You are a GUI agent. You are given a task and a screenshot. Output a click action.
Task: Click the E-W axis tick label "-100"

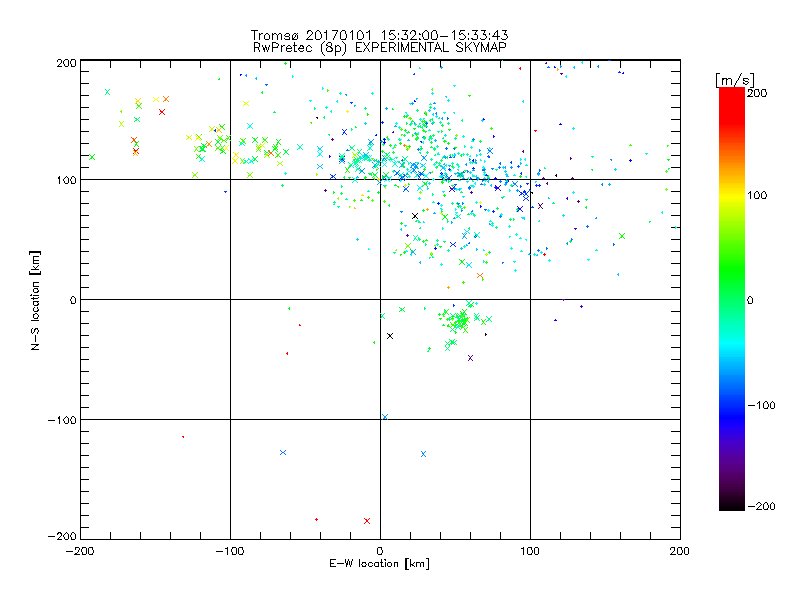(x=230, y=551)
